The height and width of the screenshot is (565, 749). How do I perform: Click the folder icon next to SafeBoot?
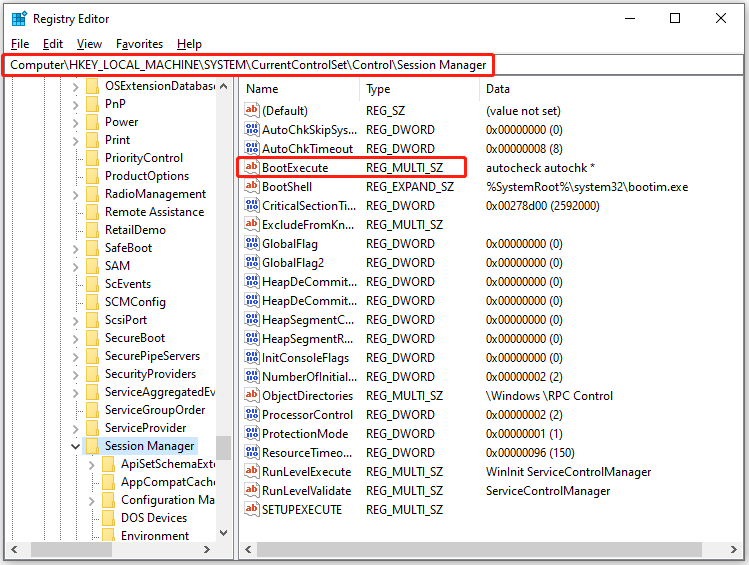point(92,247)
